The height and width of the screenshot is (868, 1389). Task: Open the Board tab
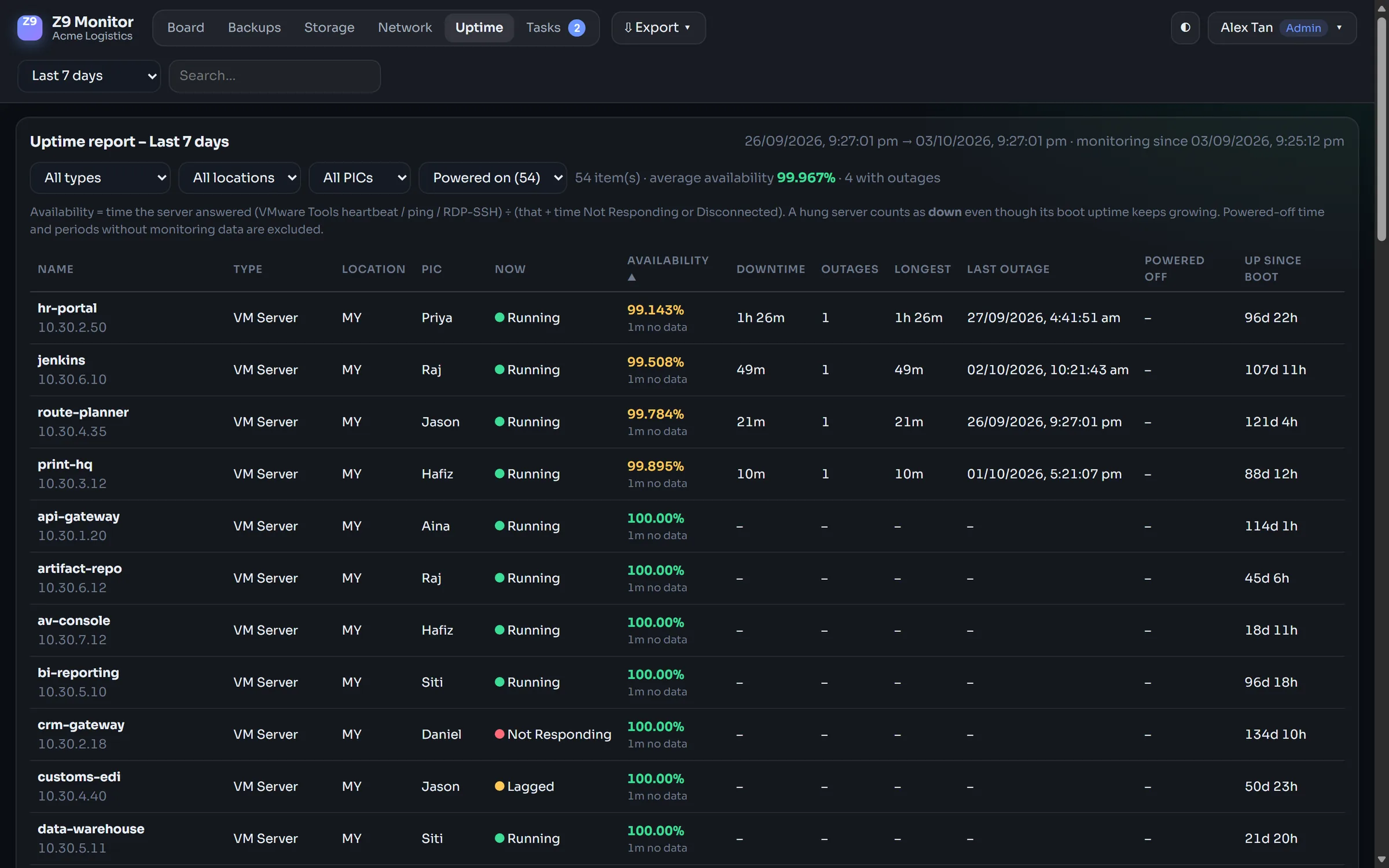(186, 28)
